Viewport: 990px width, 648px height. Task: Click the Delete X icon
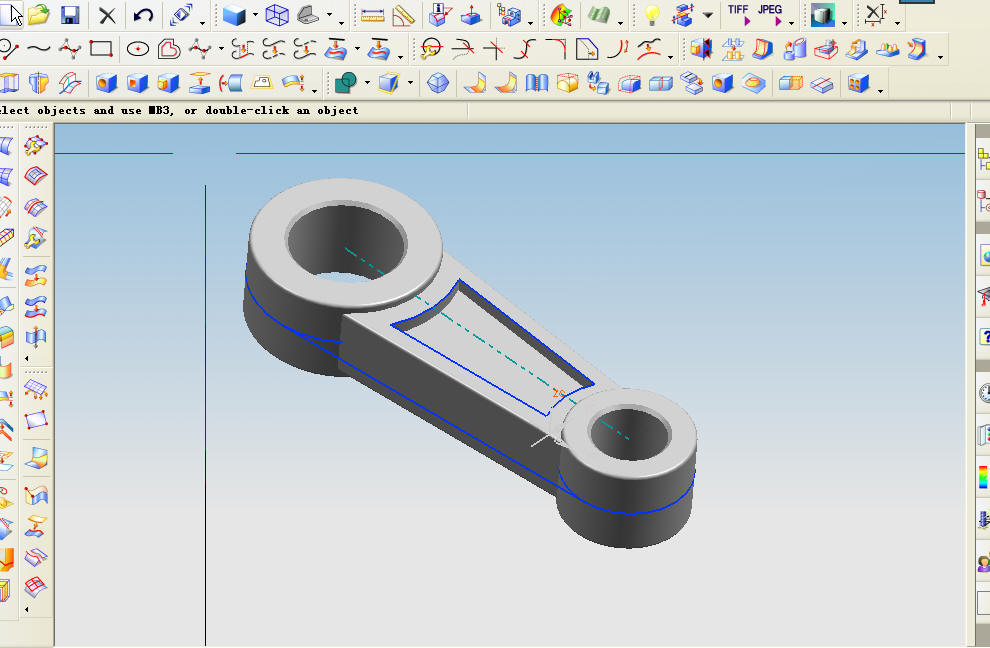(107, 15)
